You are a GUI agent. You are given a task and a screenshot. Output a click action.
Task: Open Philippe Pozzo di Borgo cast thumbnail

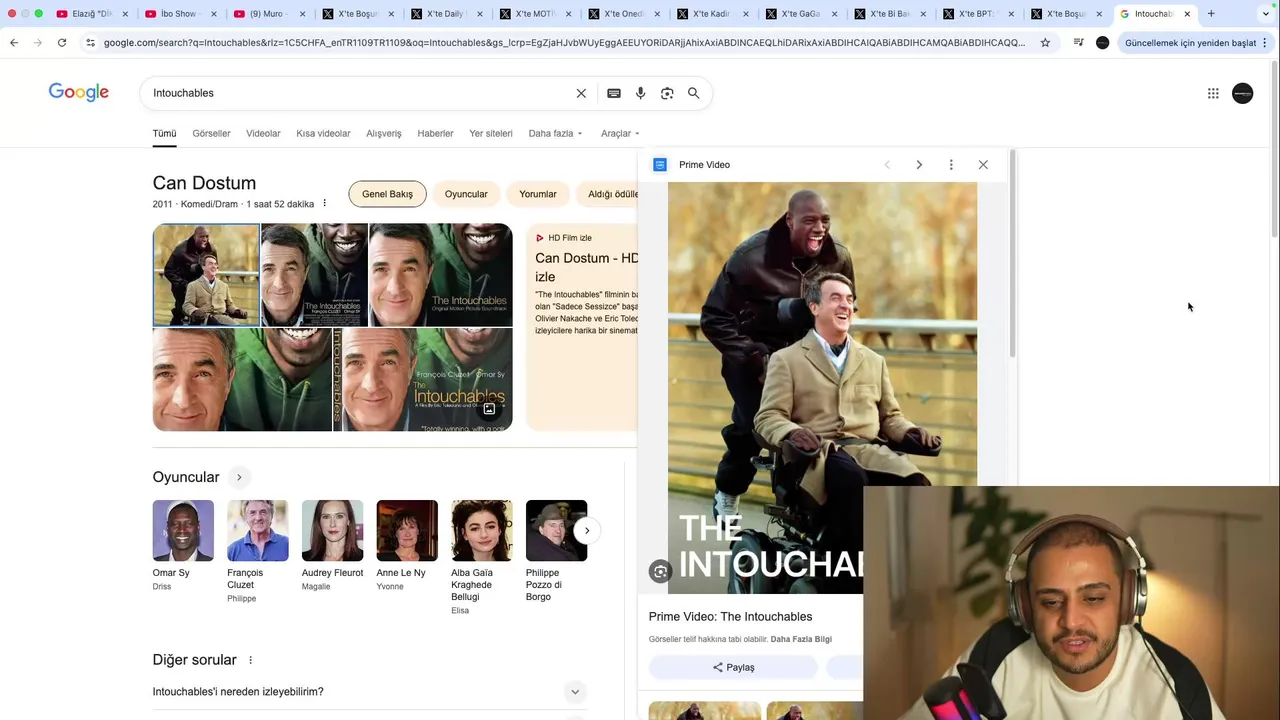(x=557, y=531)
